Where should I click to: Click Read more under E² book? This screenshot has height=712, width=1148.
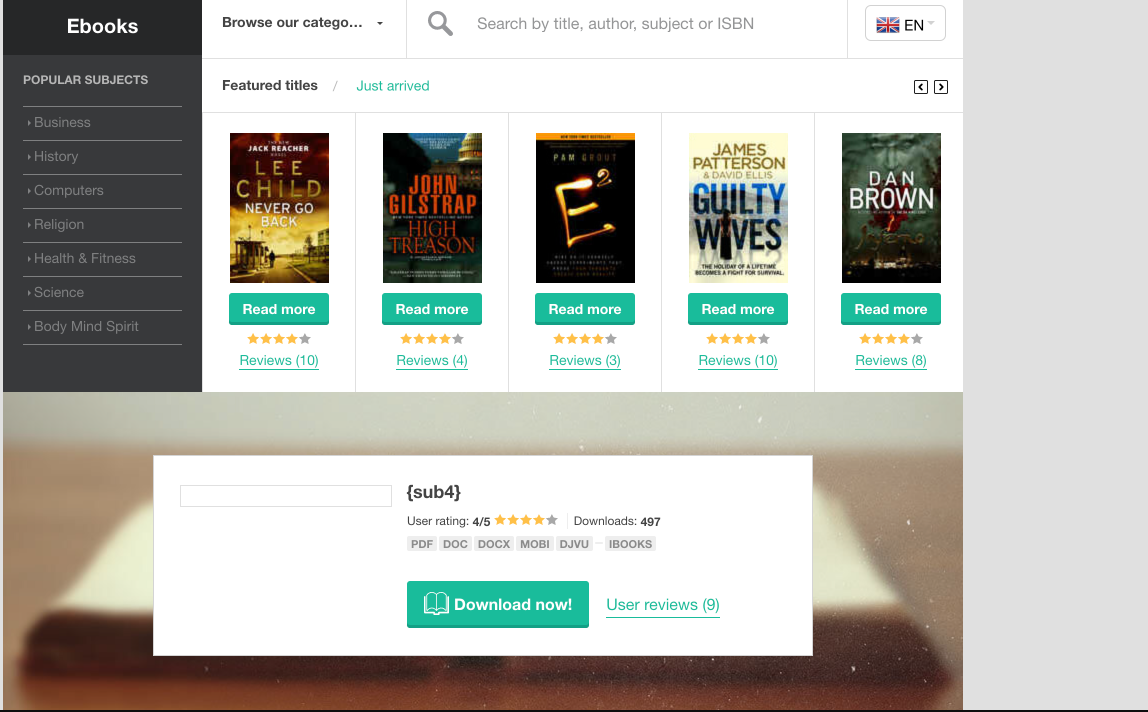click(x=585, y=309)
